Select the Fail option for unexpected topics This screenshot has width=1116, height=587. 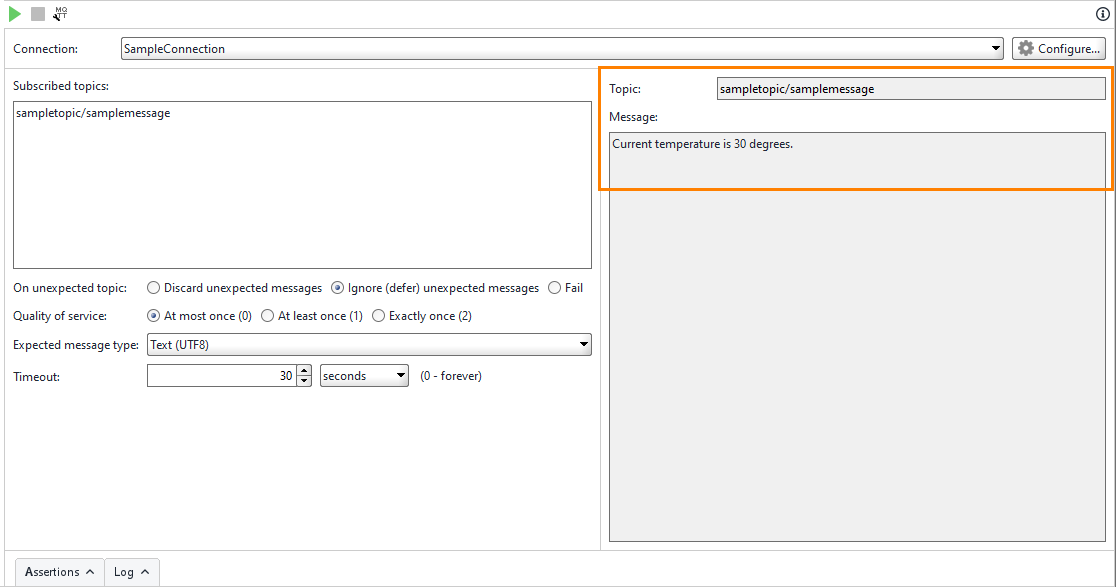click(x=553, y=287)
